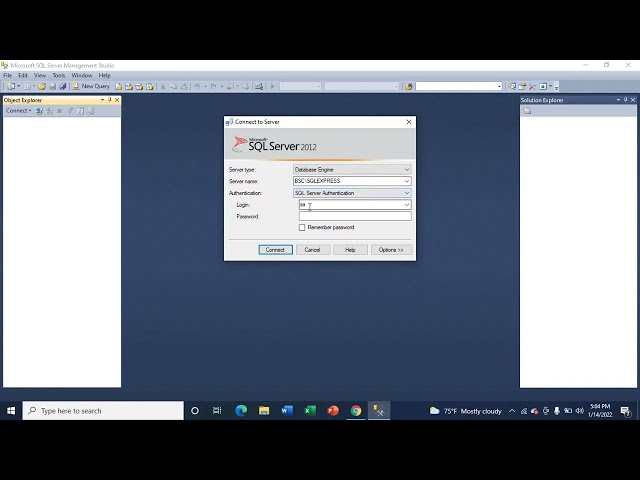Click Connect Object Explorer icon

pyautogui.click(x=39, y=111)
